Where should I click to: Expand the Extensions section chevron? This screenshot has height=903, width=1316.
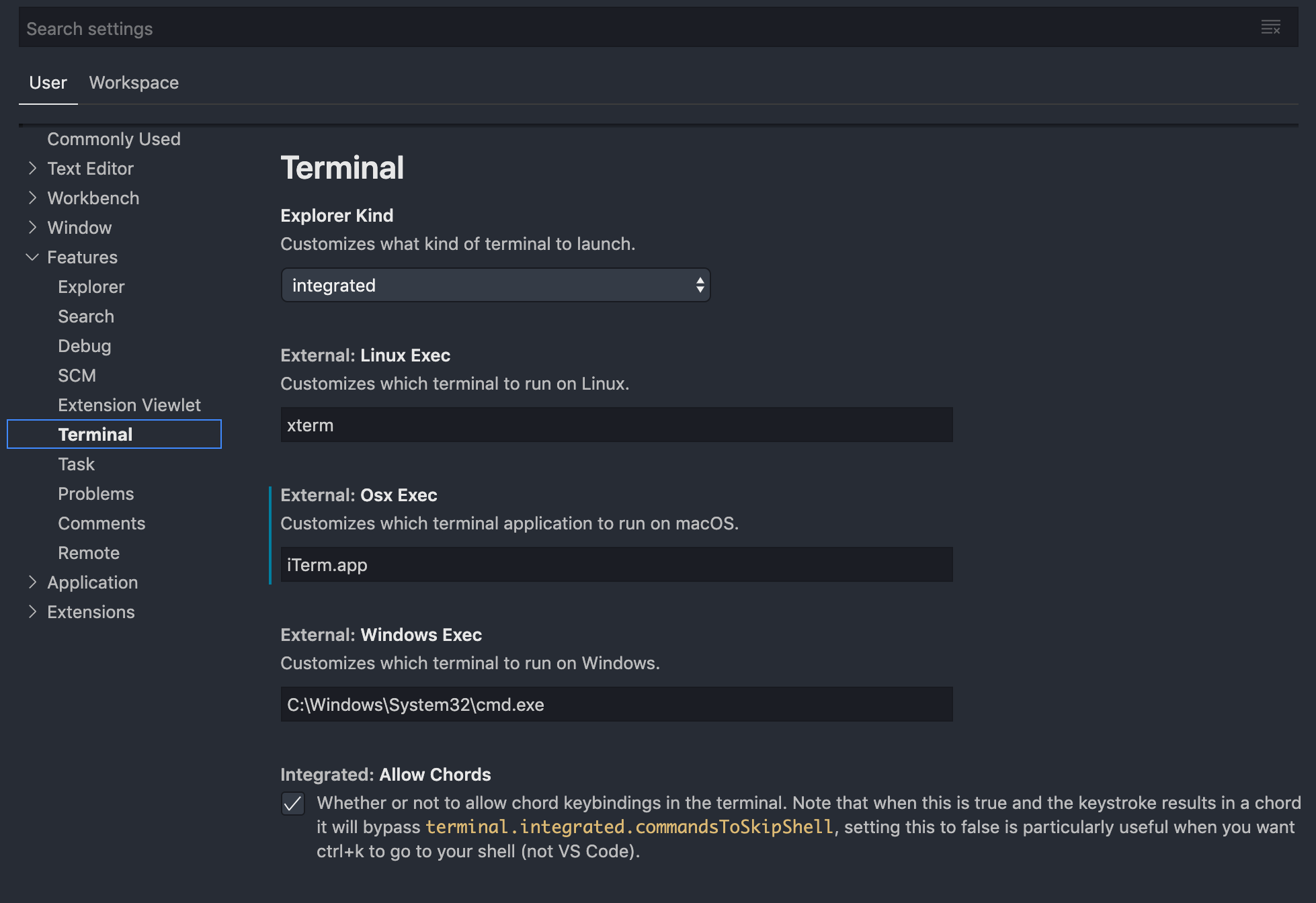32,612
